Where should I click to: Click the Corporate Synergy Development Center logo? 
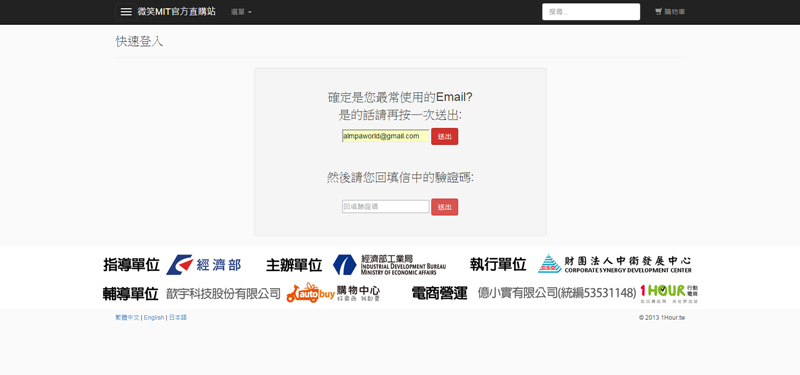615,264
